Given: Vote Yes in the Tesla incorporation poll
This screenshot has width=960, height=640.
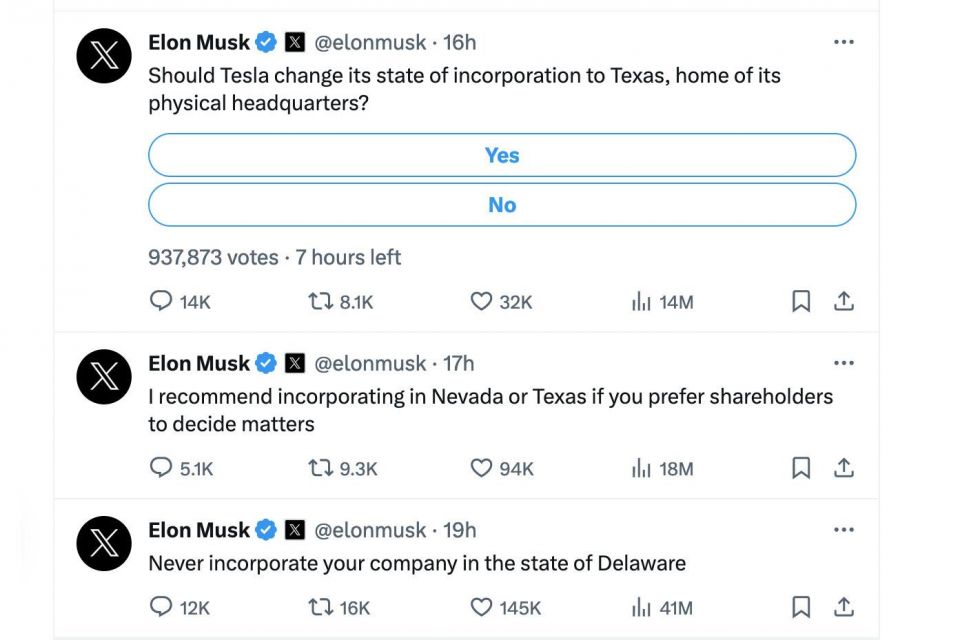Looking at the screenshot, I should click(x=501, y=155).
